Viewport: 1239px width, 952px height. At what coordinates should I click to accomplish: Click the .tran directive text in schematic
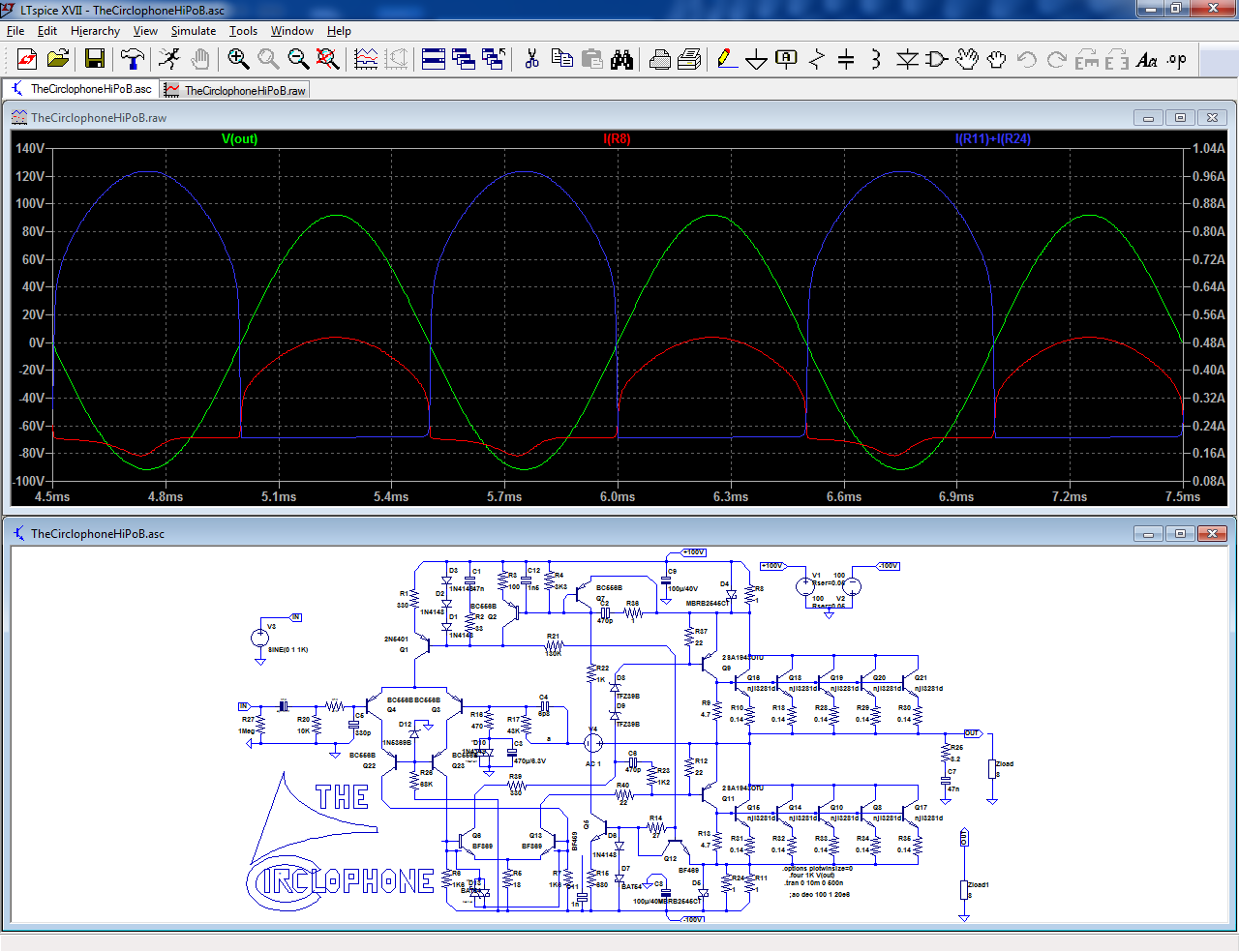[813, 882]
